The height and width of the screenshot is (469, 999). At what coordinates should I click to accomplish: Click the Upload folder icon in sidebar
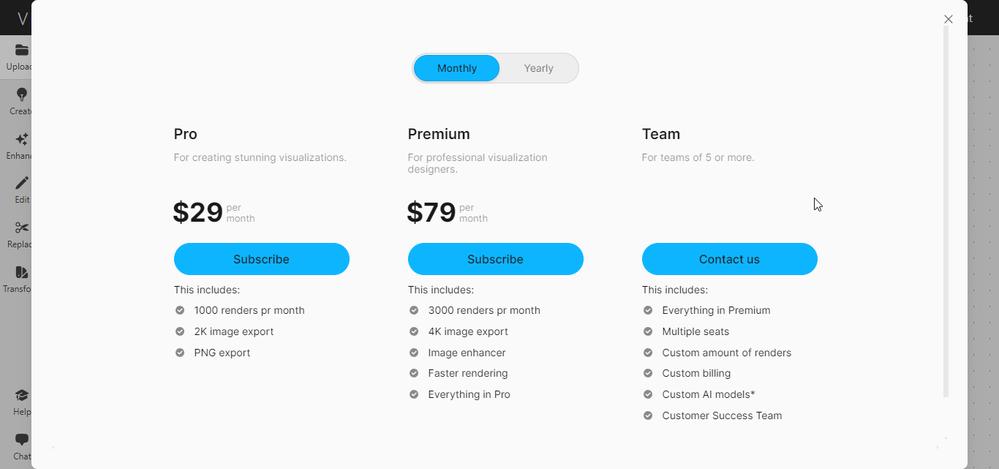pos(21,50)
